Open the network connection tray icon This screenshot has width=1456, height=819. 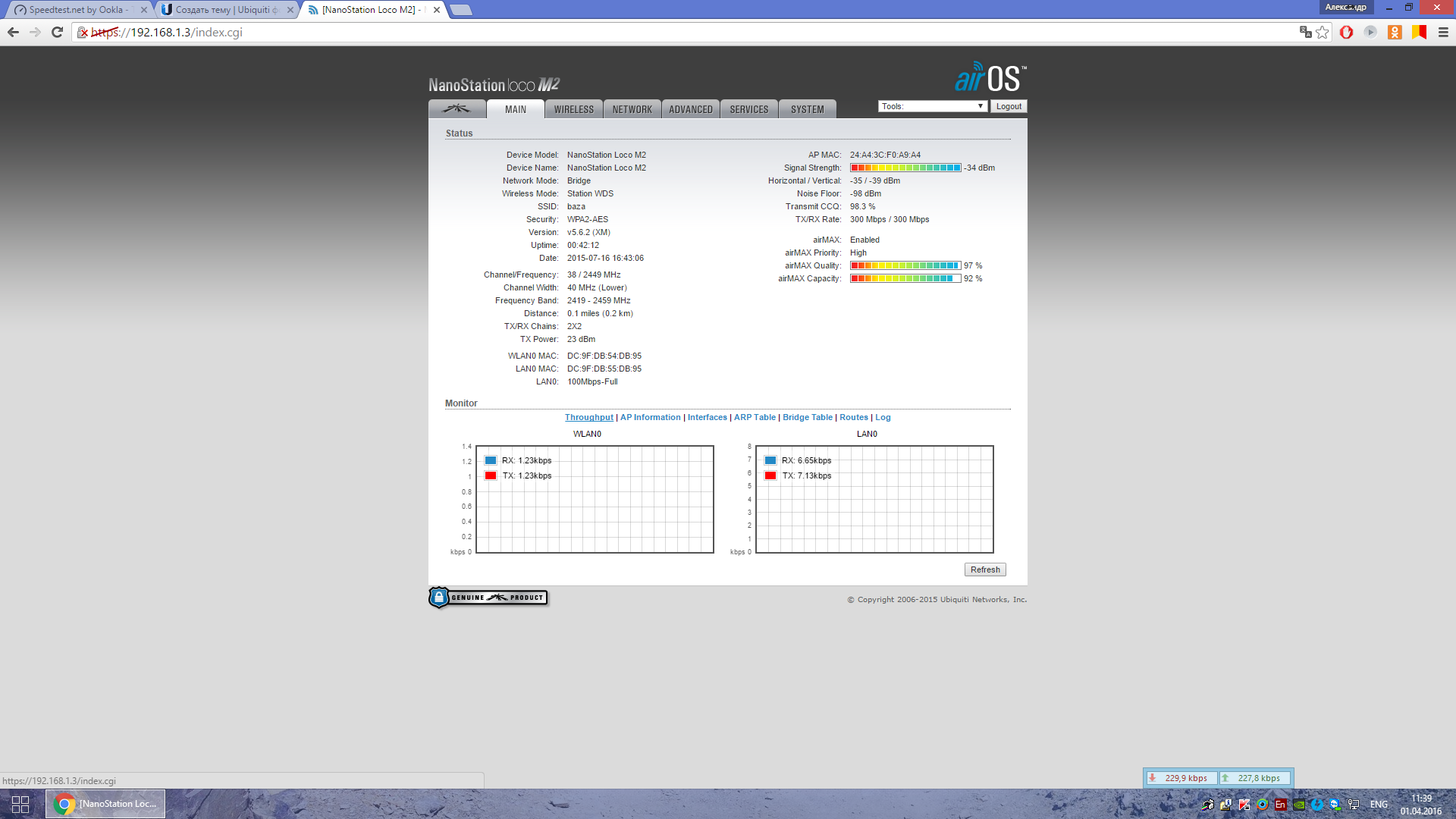click(x=1354, y=805)
